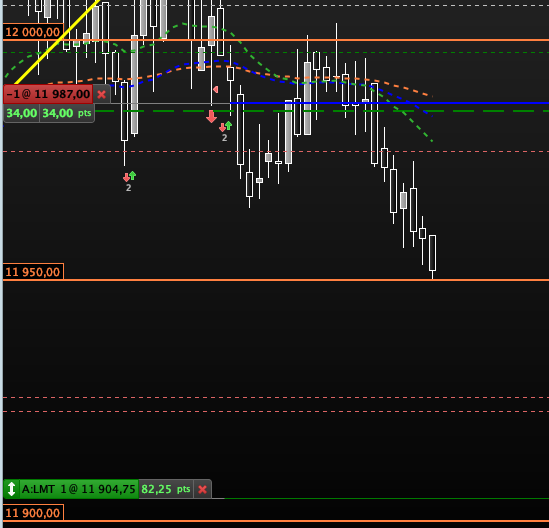Click the 34,00 pts profit value

[67, 113]
